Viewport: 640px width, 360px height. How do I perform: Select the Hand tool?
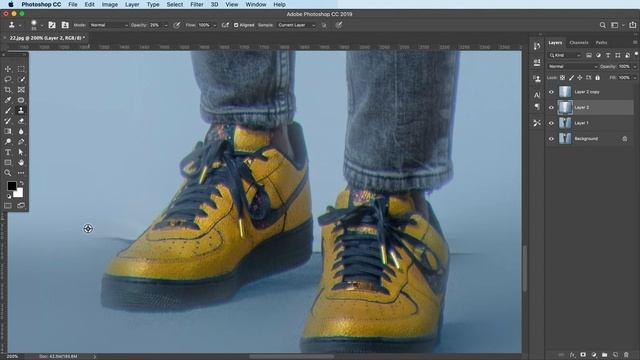21,162
